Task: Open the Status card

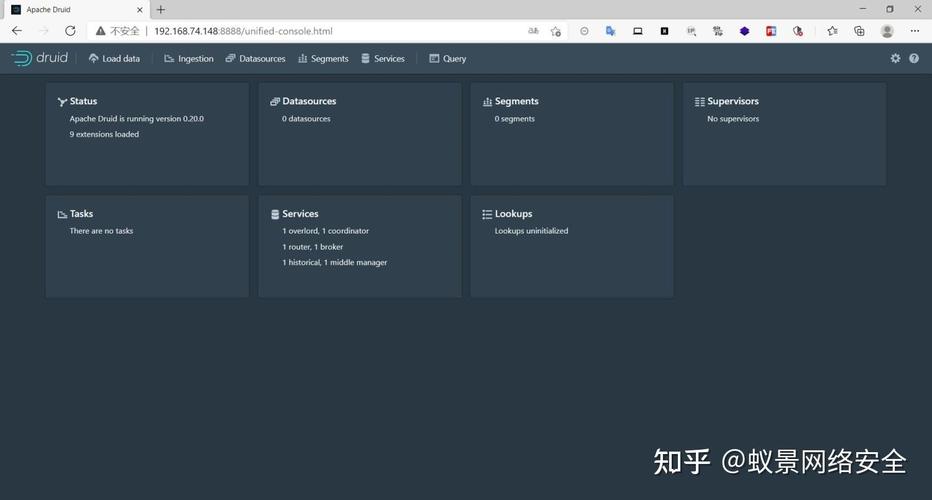Action: [147, 134]
